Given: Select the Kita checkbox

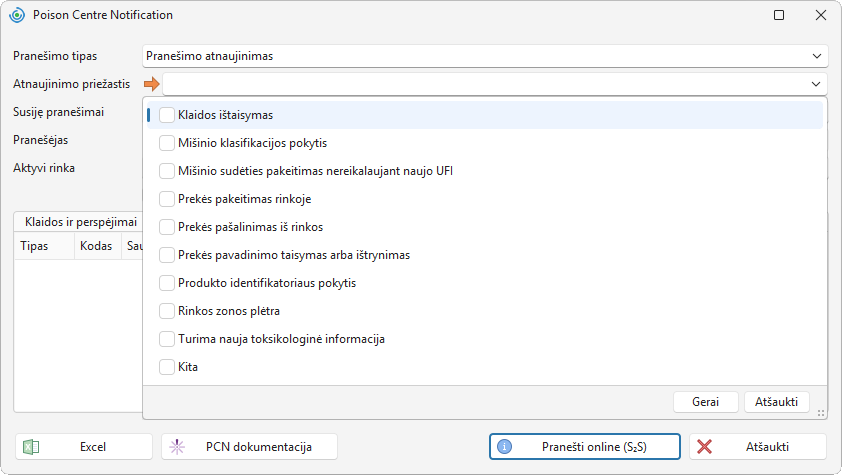Looking at the screenshot, I should point(167,367).
